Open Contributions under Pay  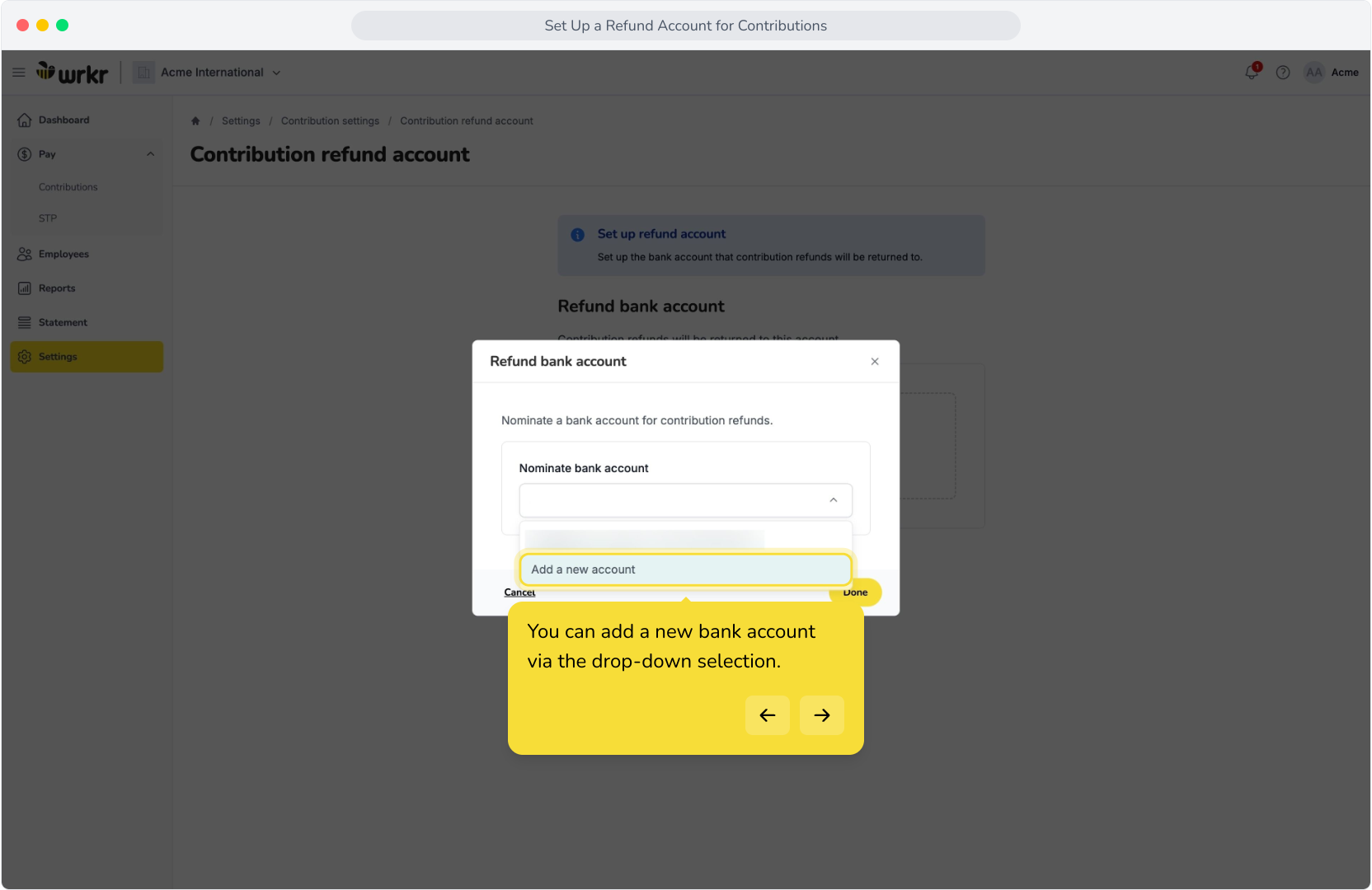68,187
